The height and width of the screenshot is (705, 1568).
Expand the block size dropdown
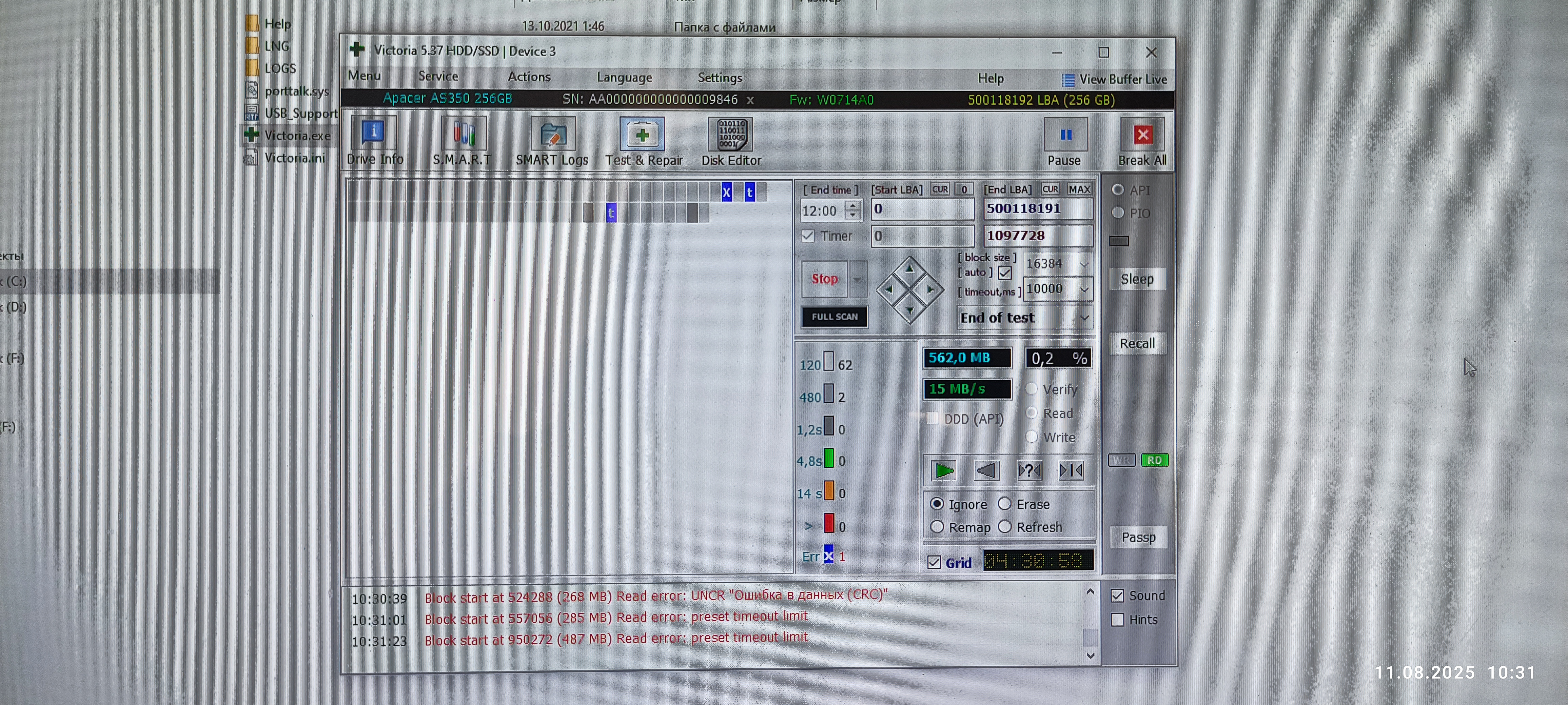pyautogui.click(x=1083, y=264)
